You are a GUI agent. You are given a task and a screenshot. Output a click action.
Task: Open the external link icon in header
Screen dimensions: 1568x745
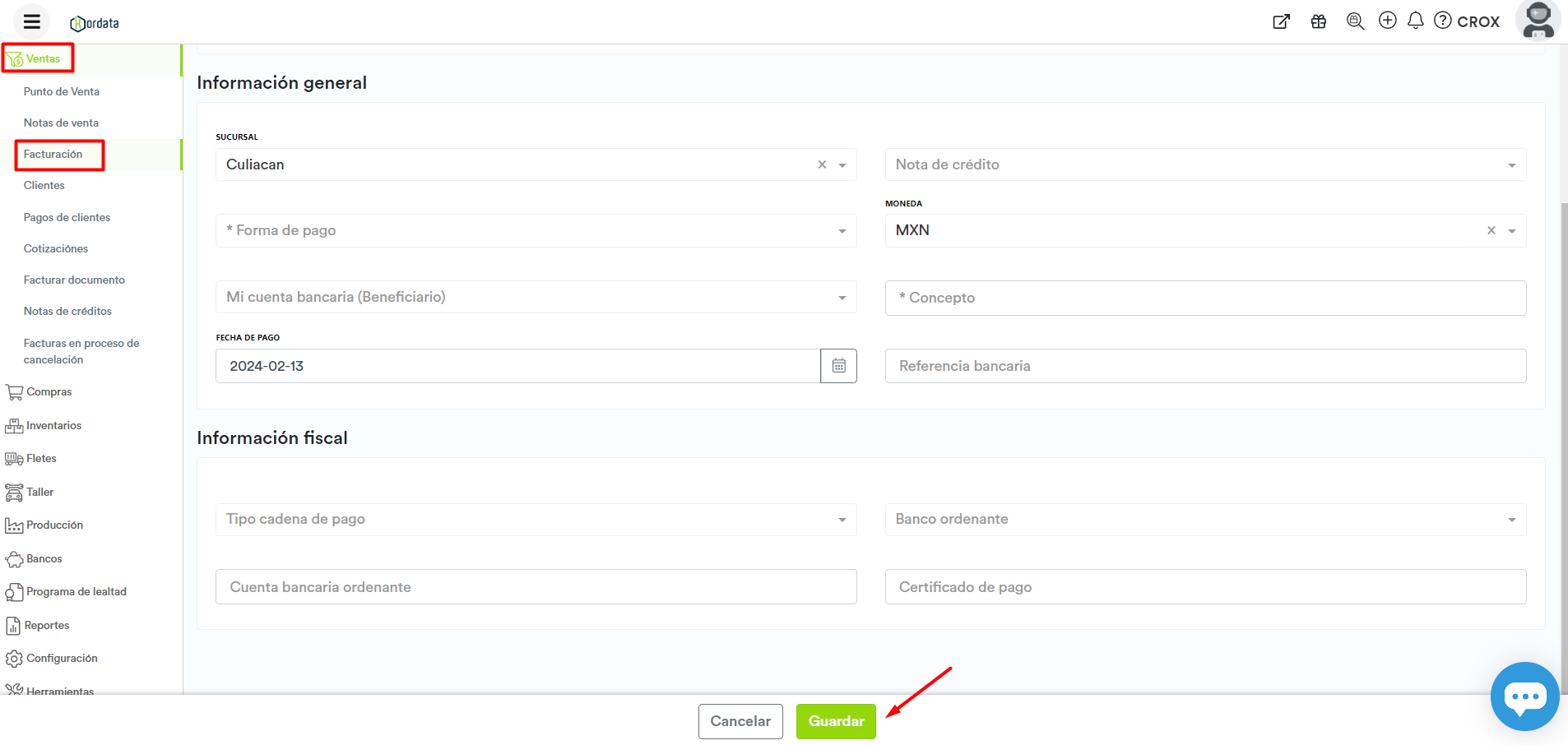pyautogui.click(x=1281, y=21)
